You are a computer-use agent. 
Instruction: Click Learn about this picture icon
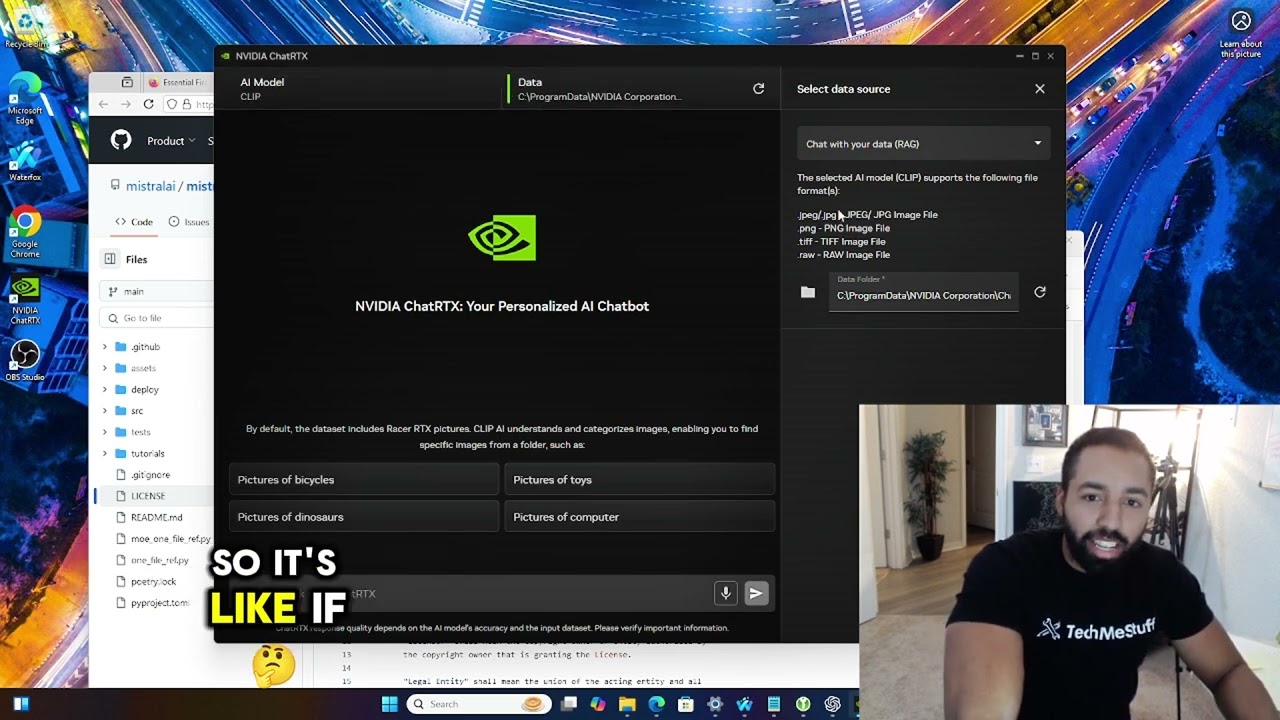1241,32
